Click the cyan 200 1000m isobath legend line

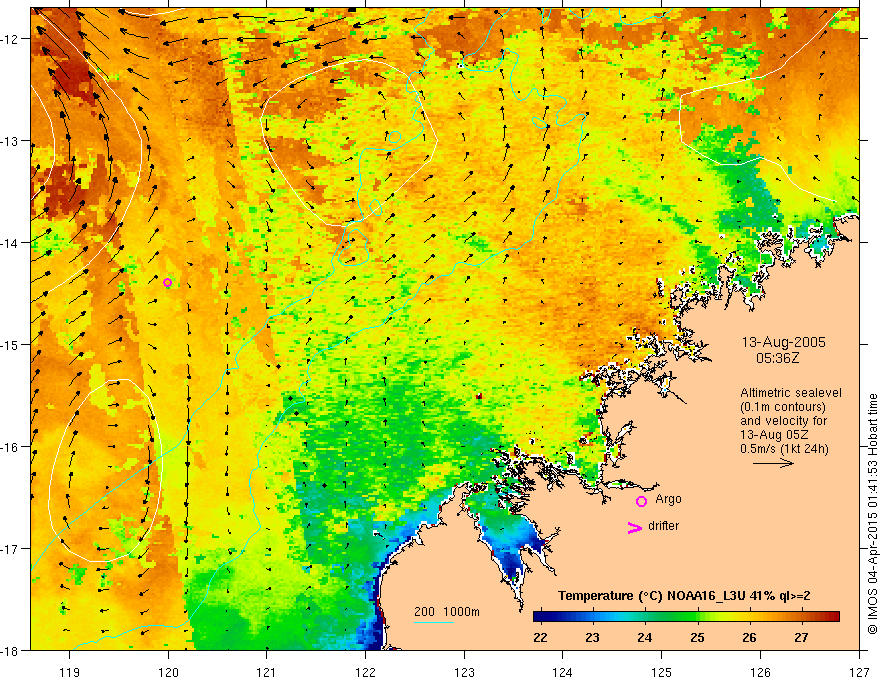pos(434,622)
